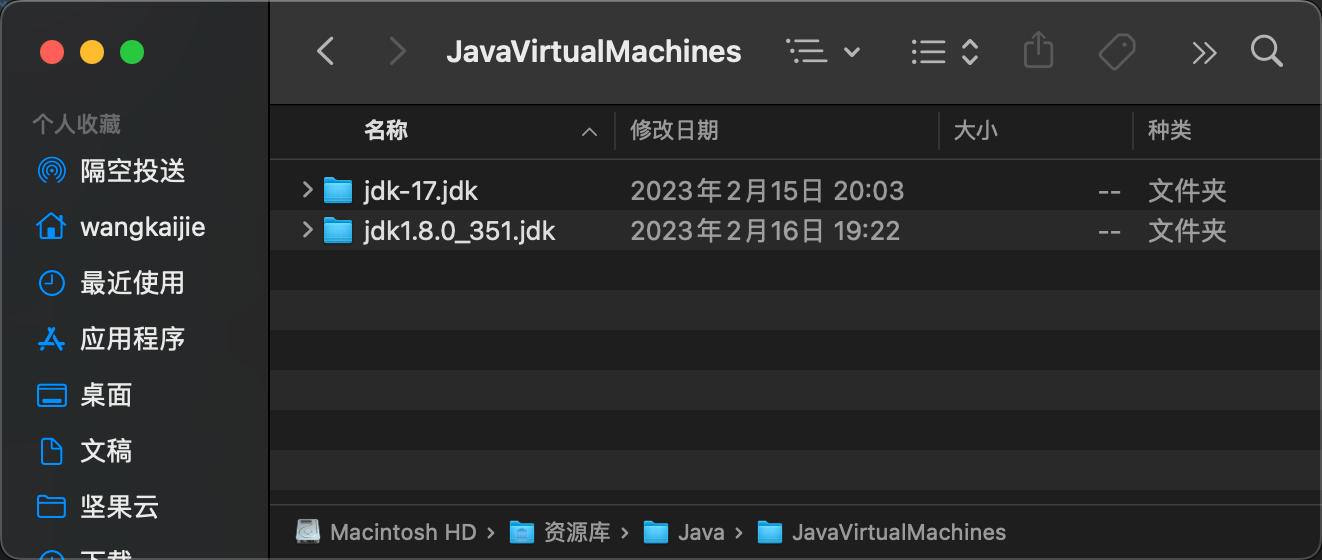Screen dimensions: 1322x560
Task: Click the clock icon beside 最近使用
Action: point(51,283)
